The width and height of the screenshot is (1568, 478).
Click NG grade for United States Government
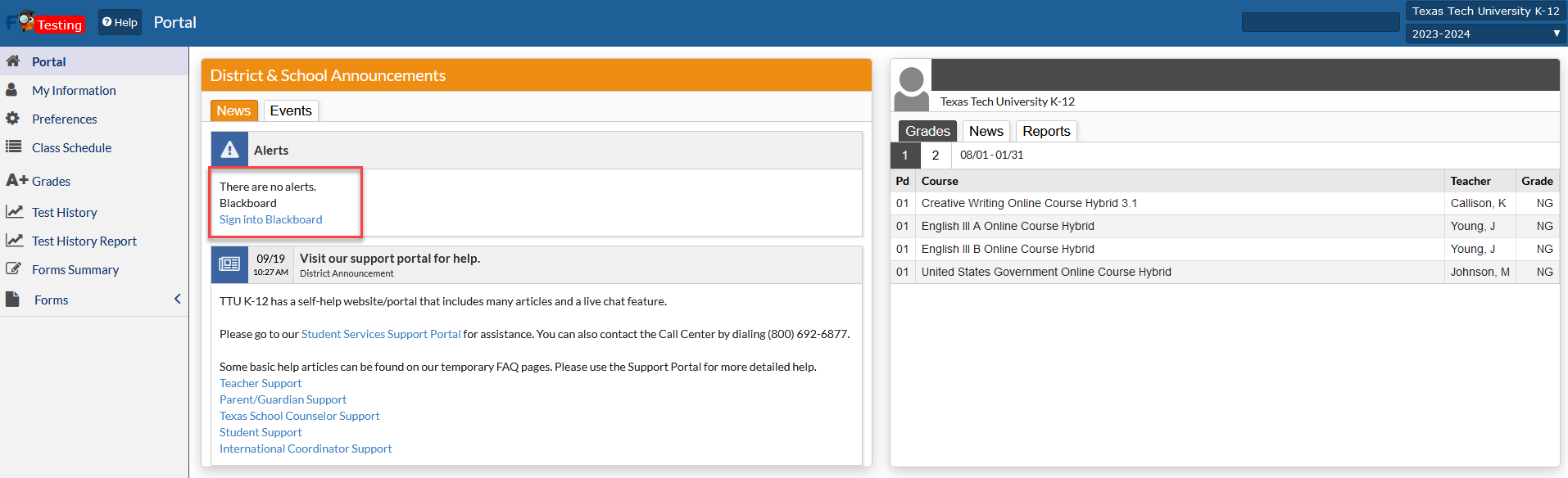pyautogui.click(x=1544, y=272)
